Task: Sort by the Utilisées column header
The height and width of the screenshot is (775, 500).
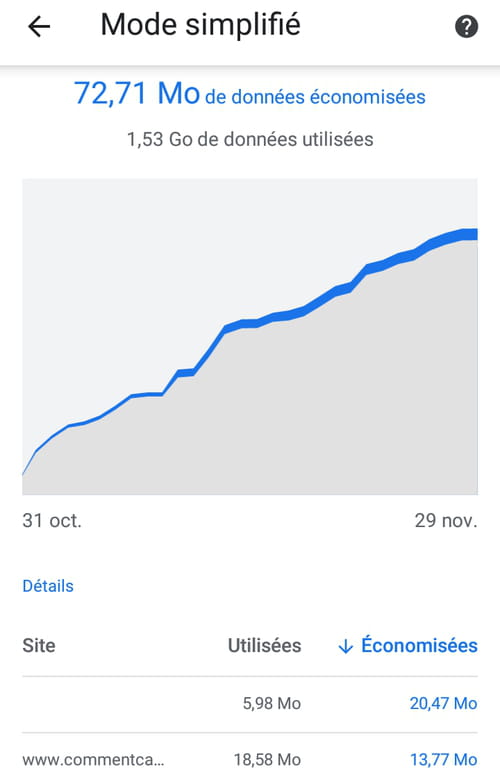Action: click(264, 646)
